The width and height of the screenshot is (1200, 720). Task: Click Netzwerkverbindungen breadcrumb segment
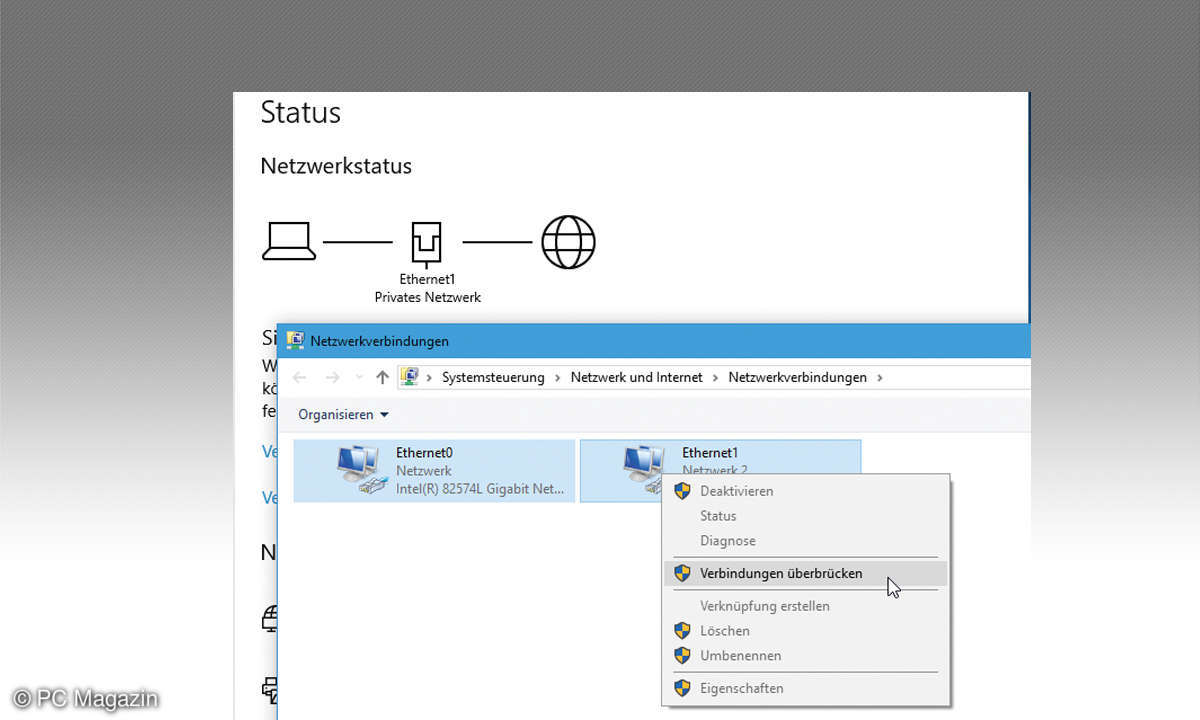[797, 377]
